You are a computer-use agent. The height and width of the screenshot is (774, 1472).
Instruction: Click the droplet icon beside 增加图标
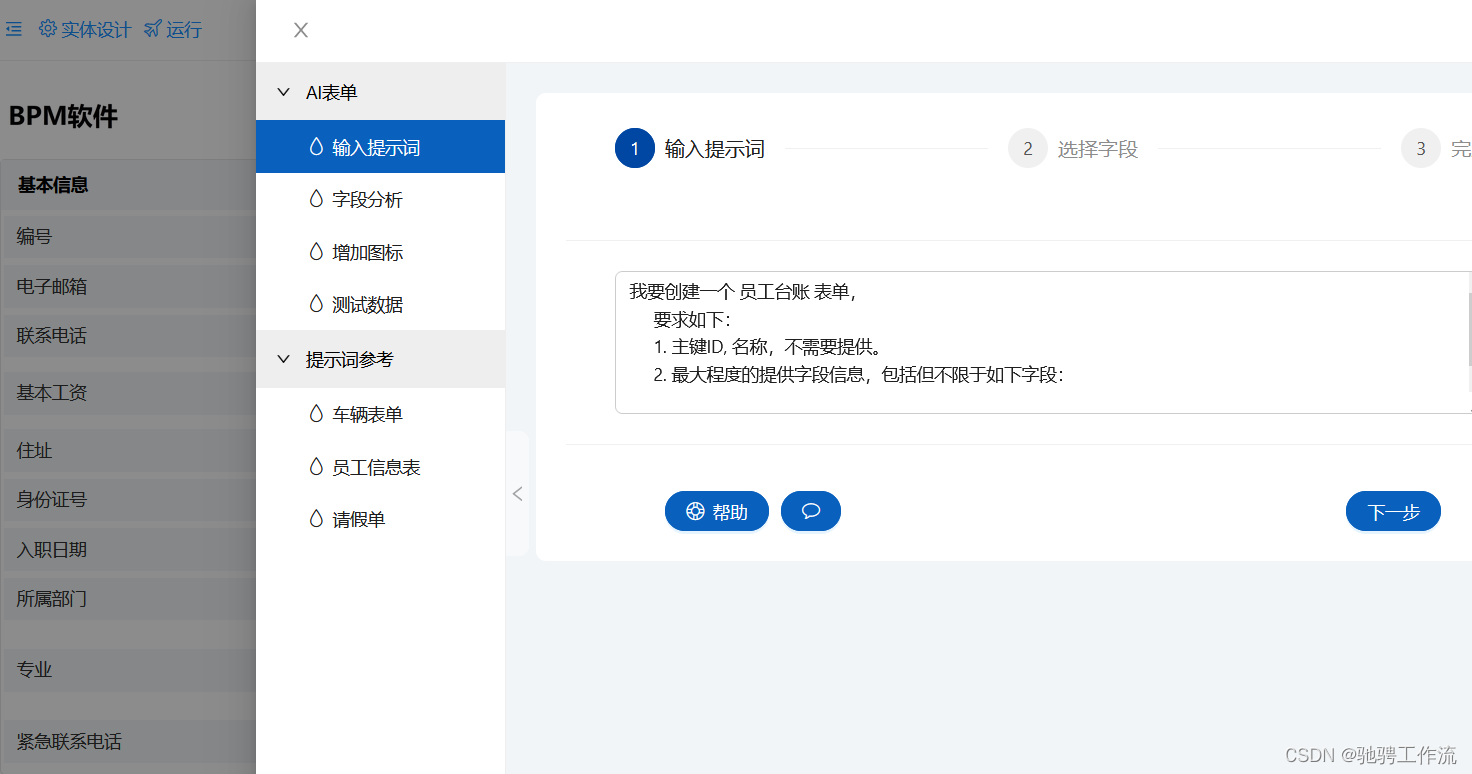(316, 251)
